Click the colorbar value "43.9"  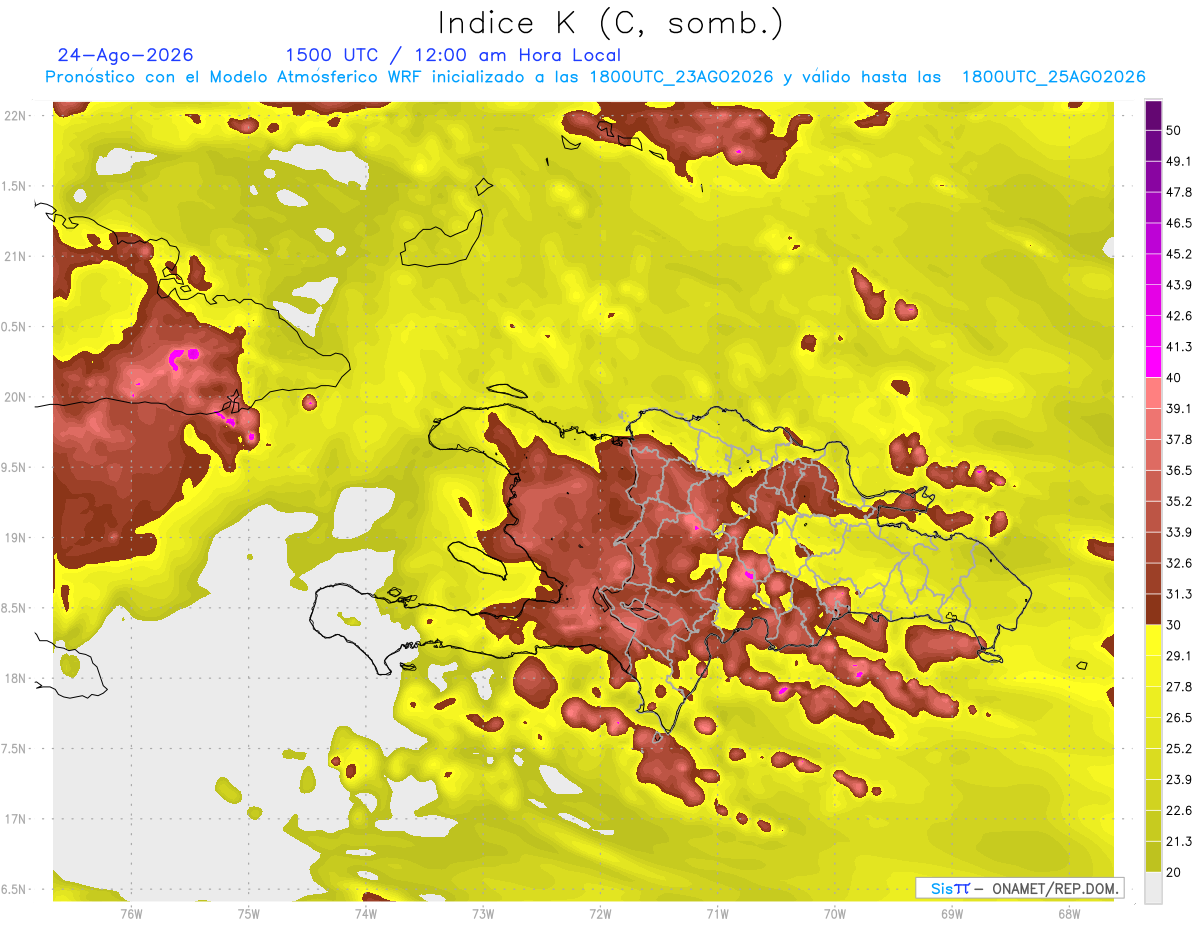point(1179,285)
